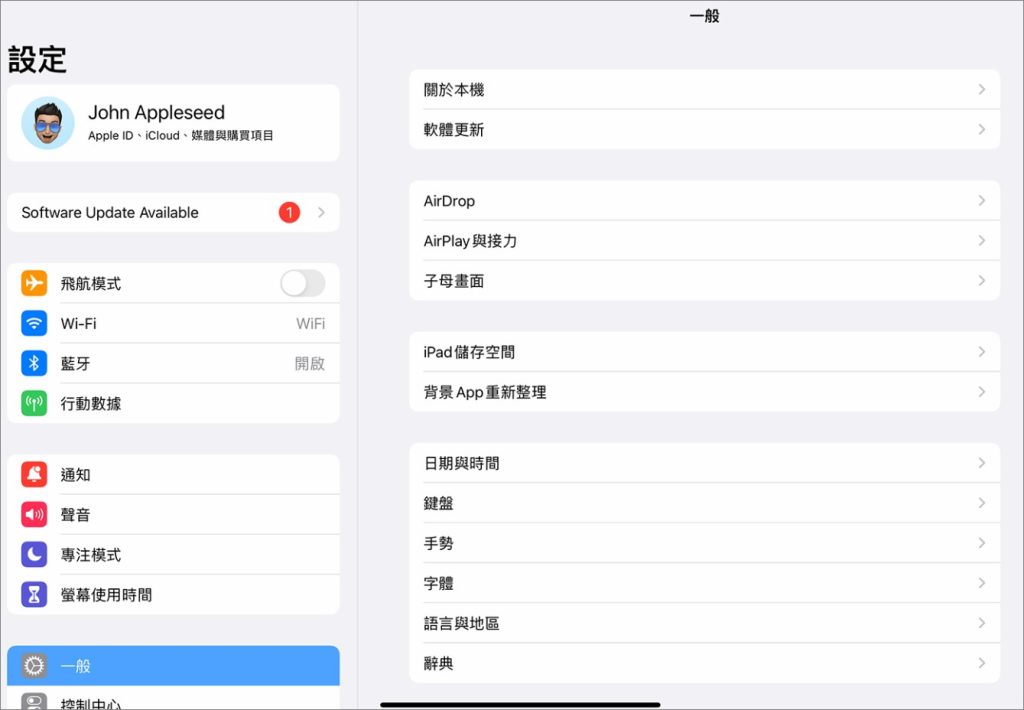Tap the red badge showing 1
Viewport: 1024px width, 710px height.
click(x=289, y=212)
